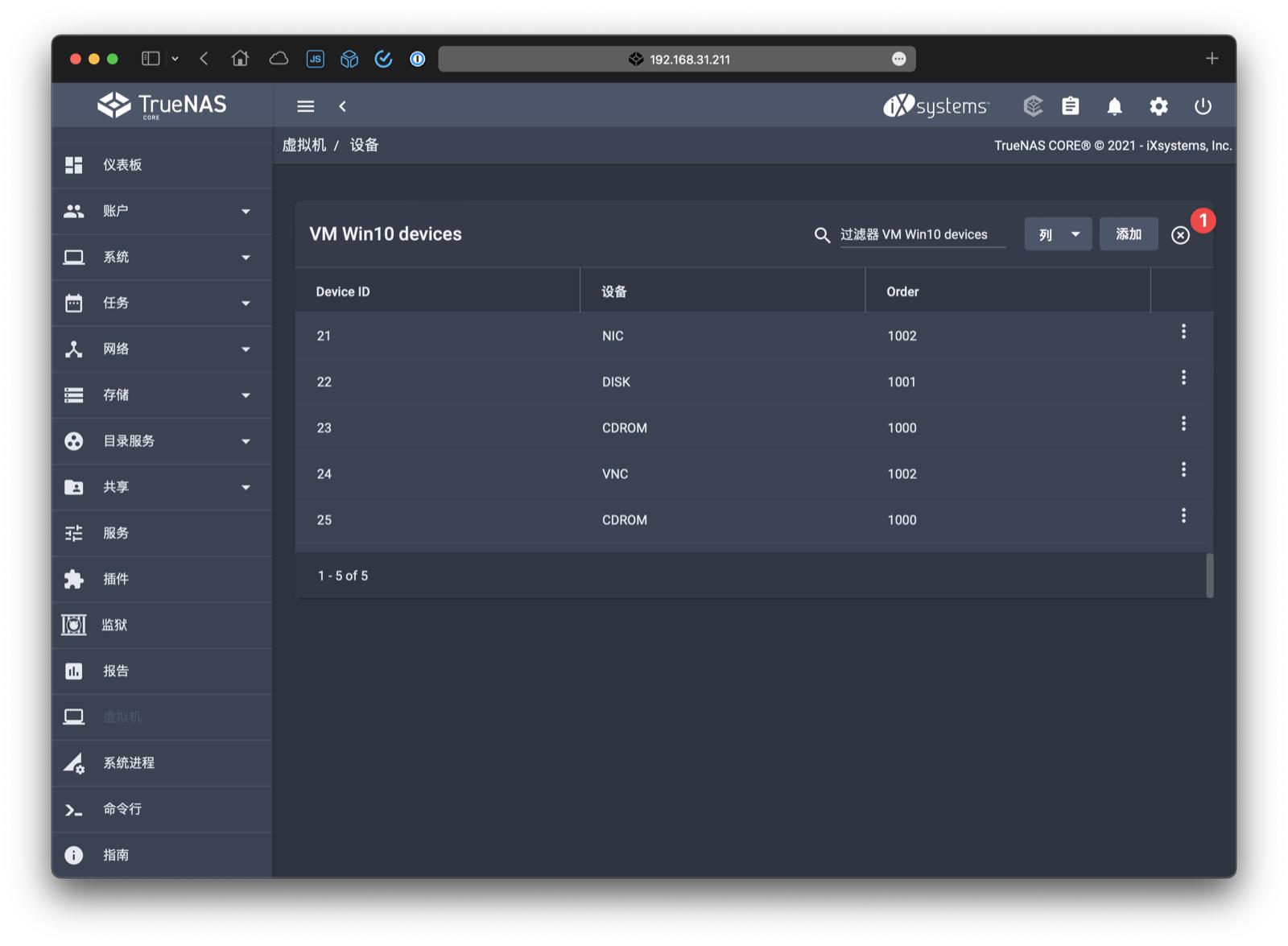Click the TrueNAS CORE logo
The height and width of the screenshot is (946, 1288).
[161, 105]
